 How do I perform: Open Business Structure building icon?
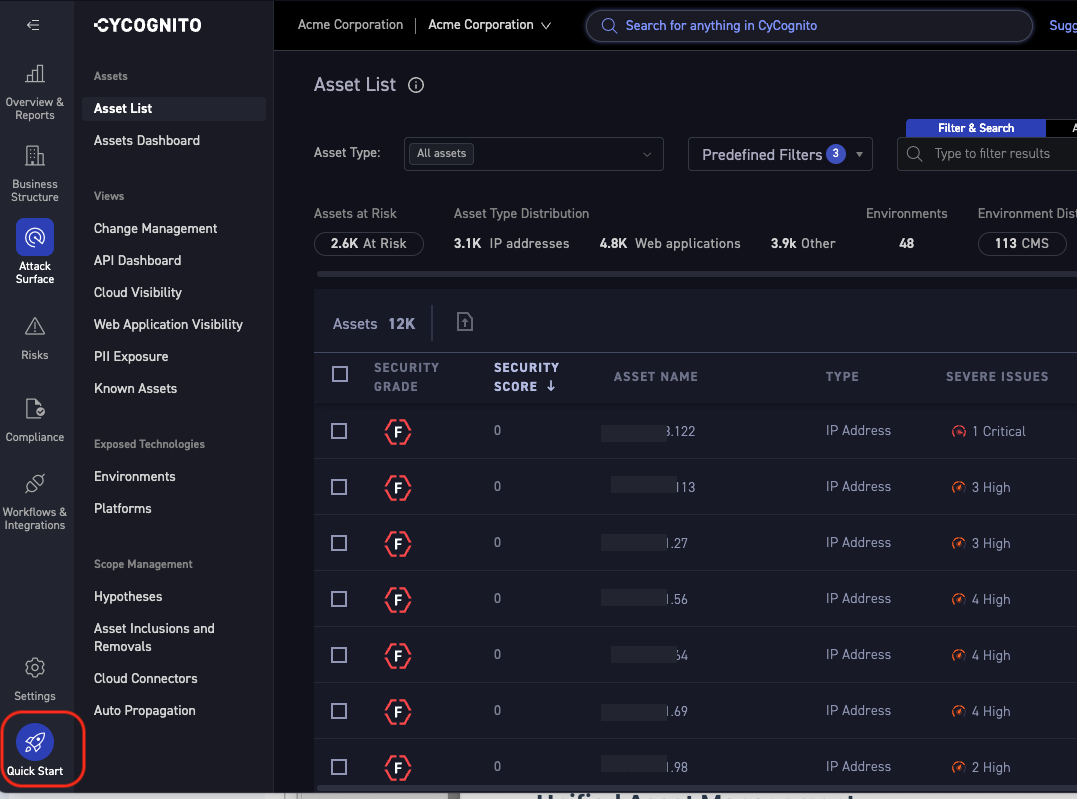tap(34, 156)
